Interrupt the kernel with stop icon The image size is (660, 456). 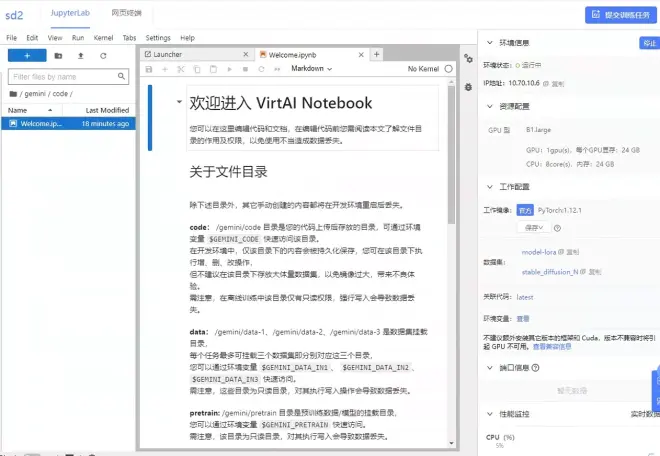[x=245, y=69]
